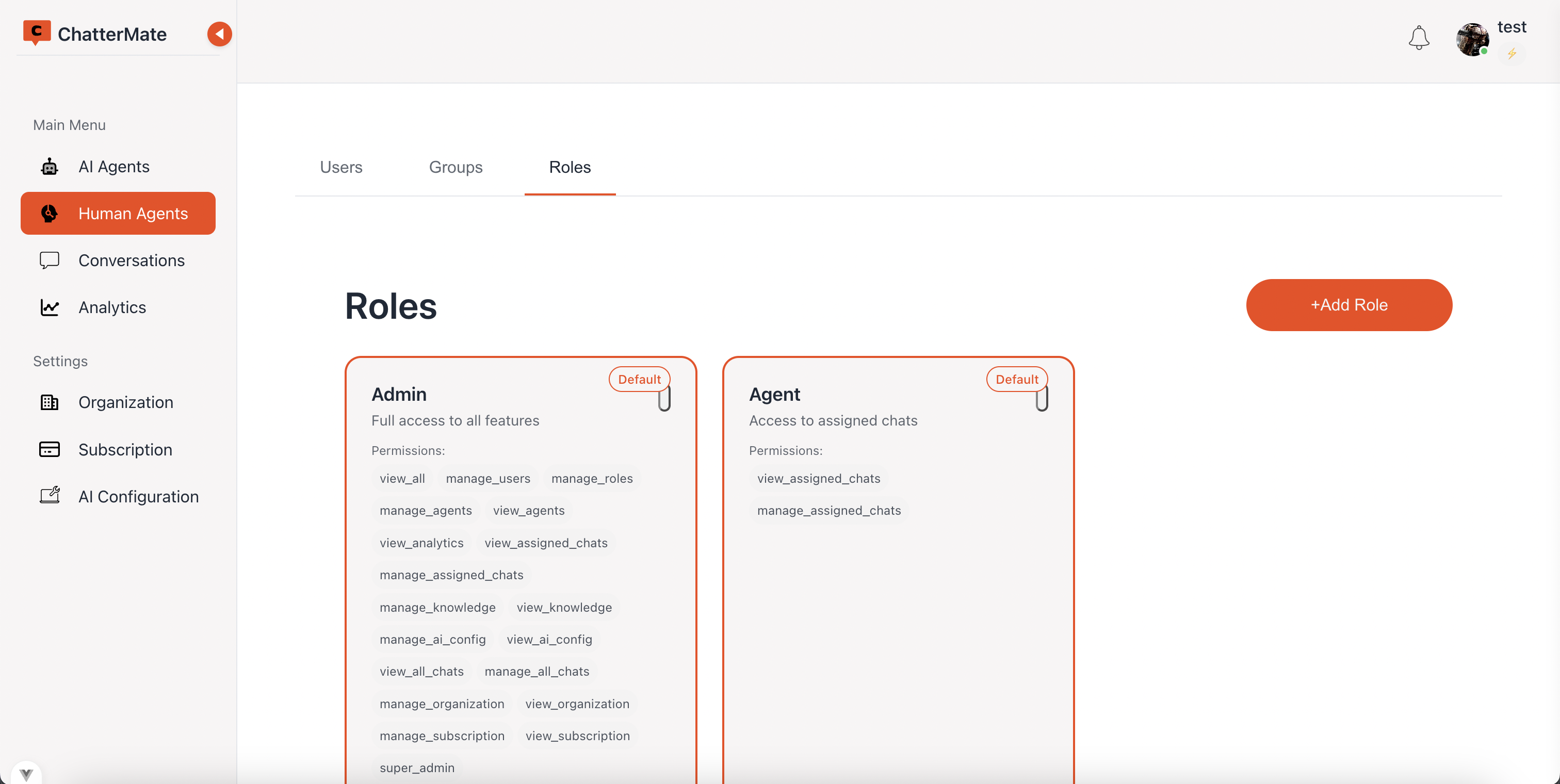Toggle the Default badge on the Agent role

point(1016,379)
